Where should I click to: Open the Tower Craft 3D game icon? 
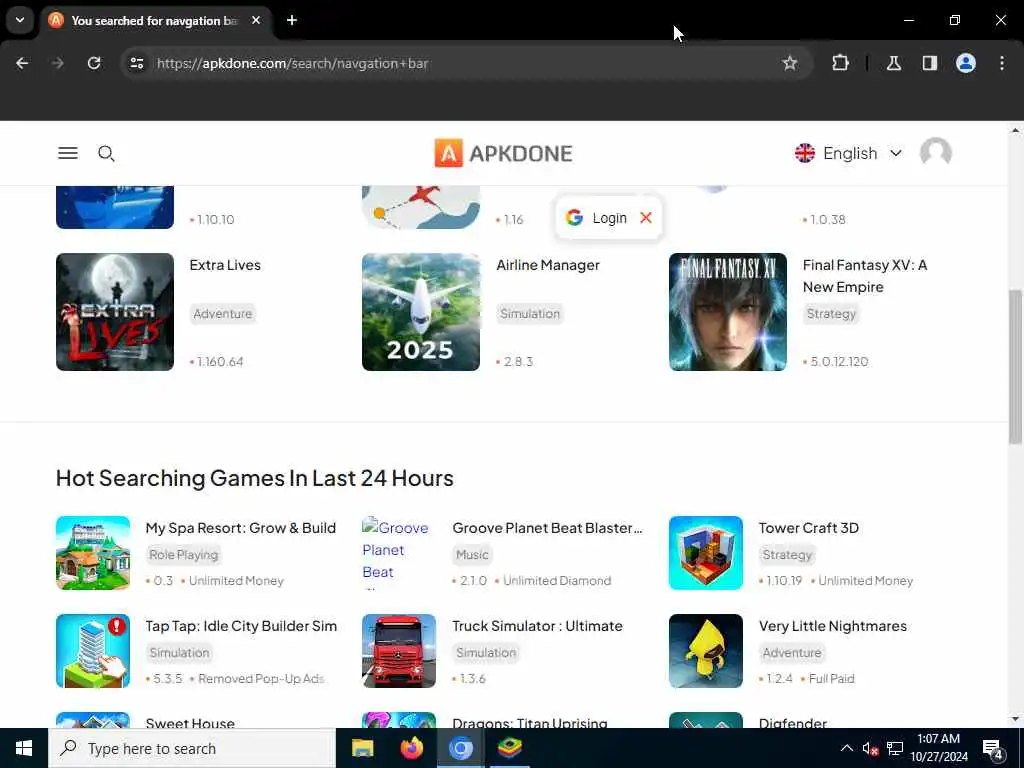[705, 552]
